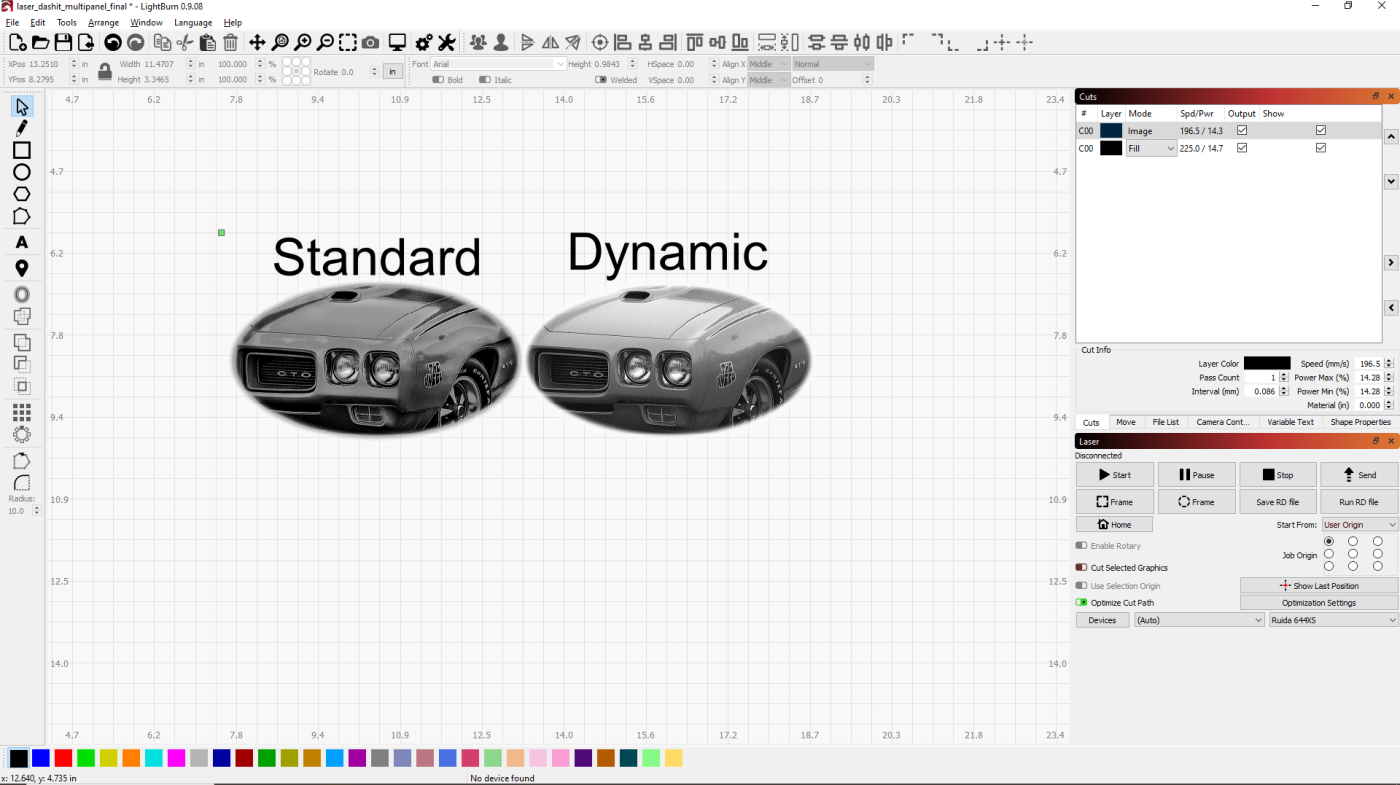Choose the Create Text tool
1400x785 pixels.
[x=21, y=243]
